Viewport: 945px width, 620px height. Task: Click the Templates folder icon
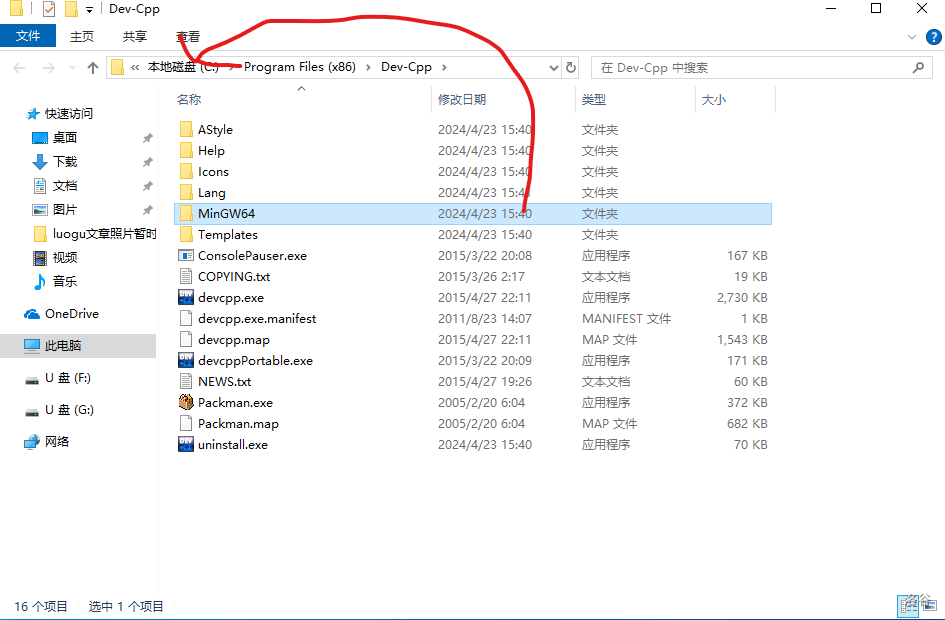point(186,234)
